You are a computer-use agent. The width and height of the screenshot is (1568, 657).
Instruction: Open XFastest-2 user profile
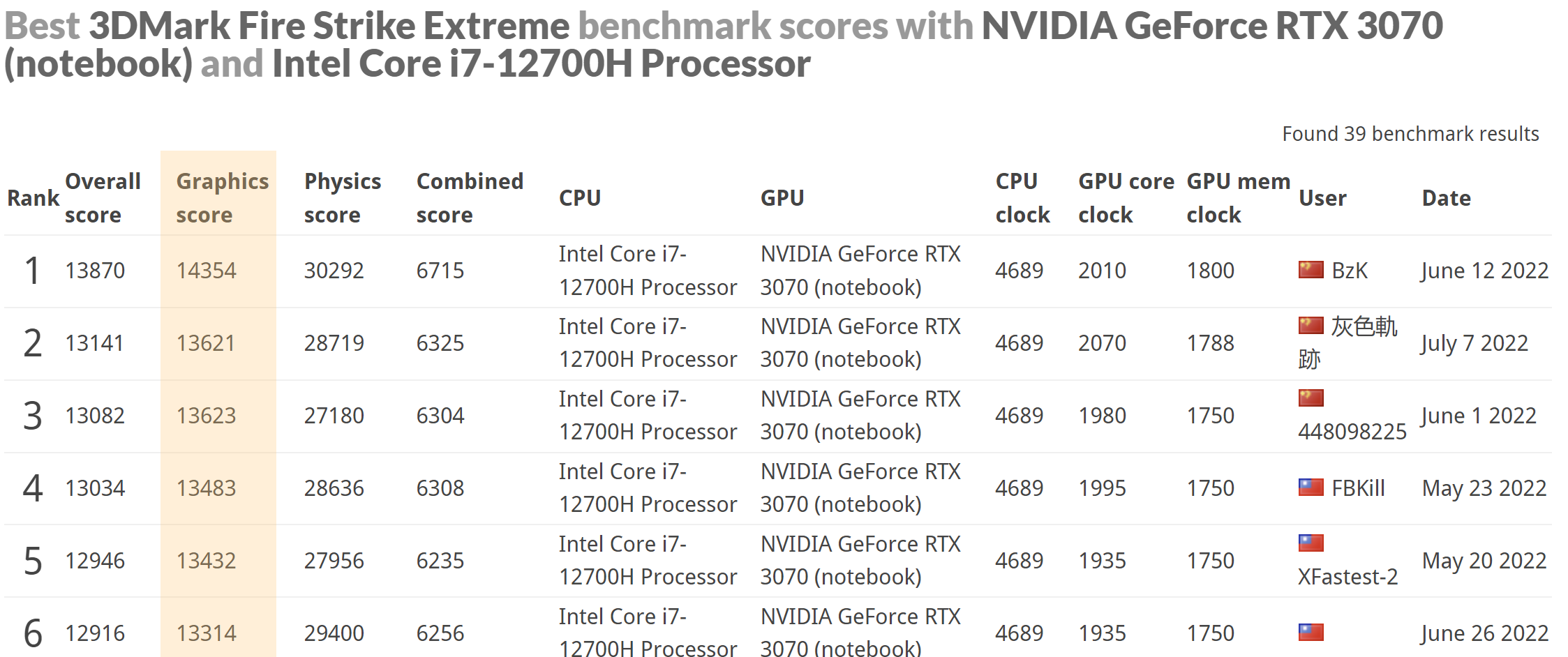coord(1347,577)
